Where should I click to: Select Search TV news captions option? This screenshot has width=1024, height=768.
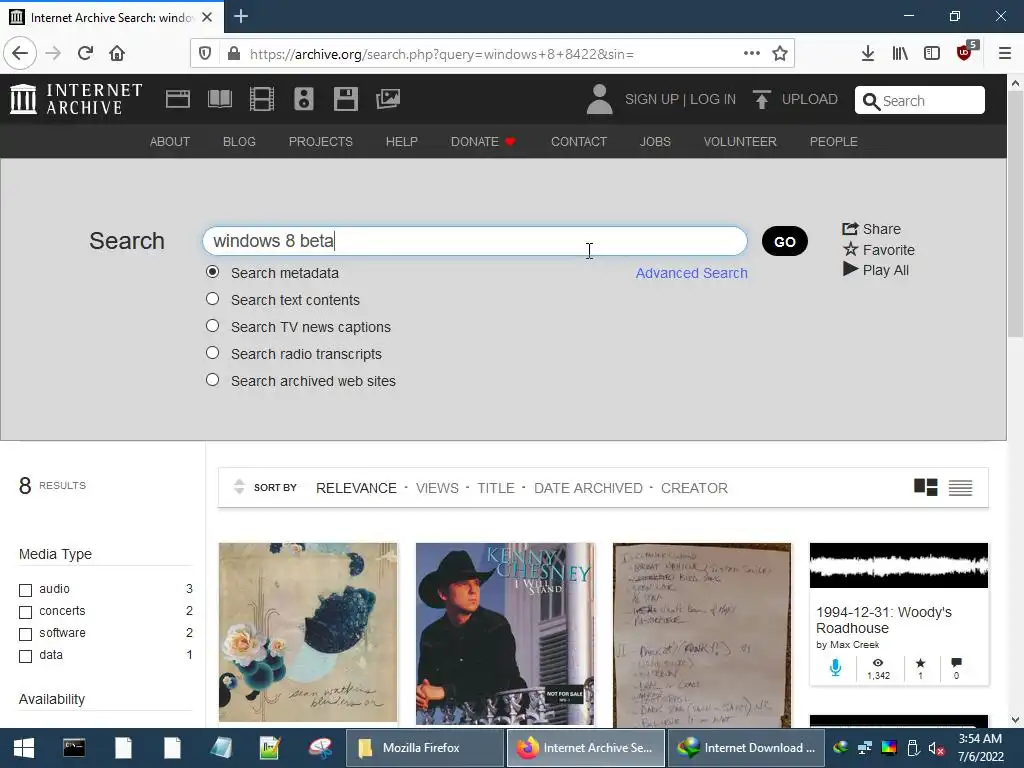[212, 326]
